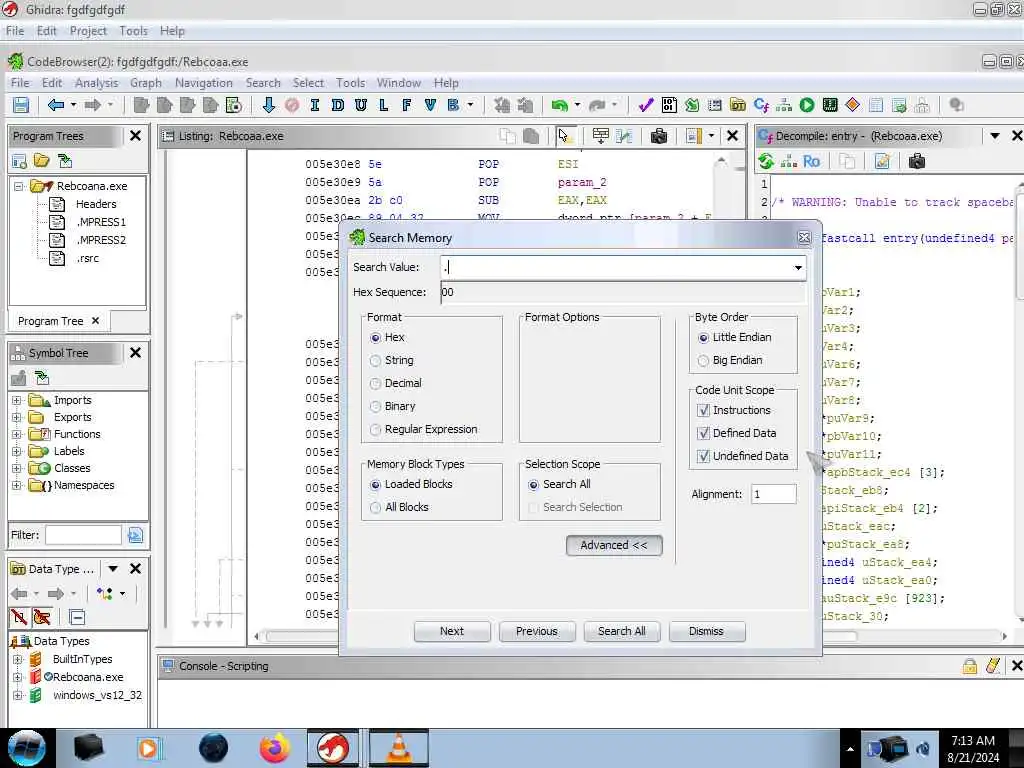Click open folder icon in Program Trees
This screenshot has width=1024, height=768.
tap(42, 161)
